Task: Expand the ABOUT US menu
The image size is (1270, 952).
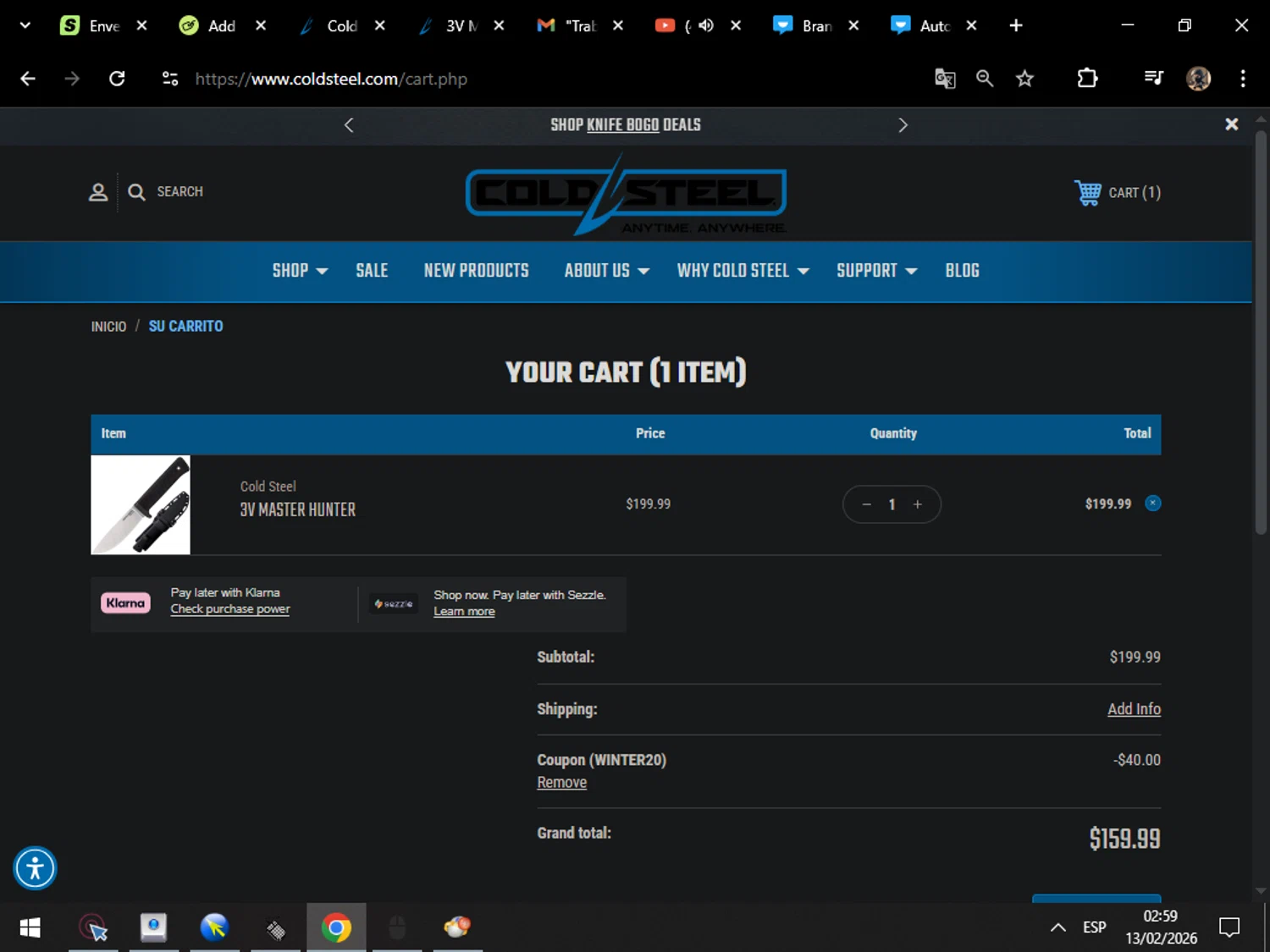Action: tap(607, 271)
